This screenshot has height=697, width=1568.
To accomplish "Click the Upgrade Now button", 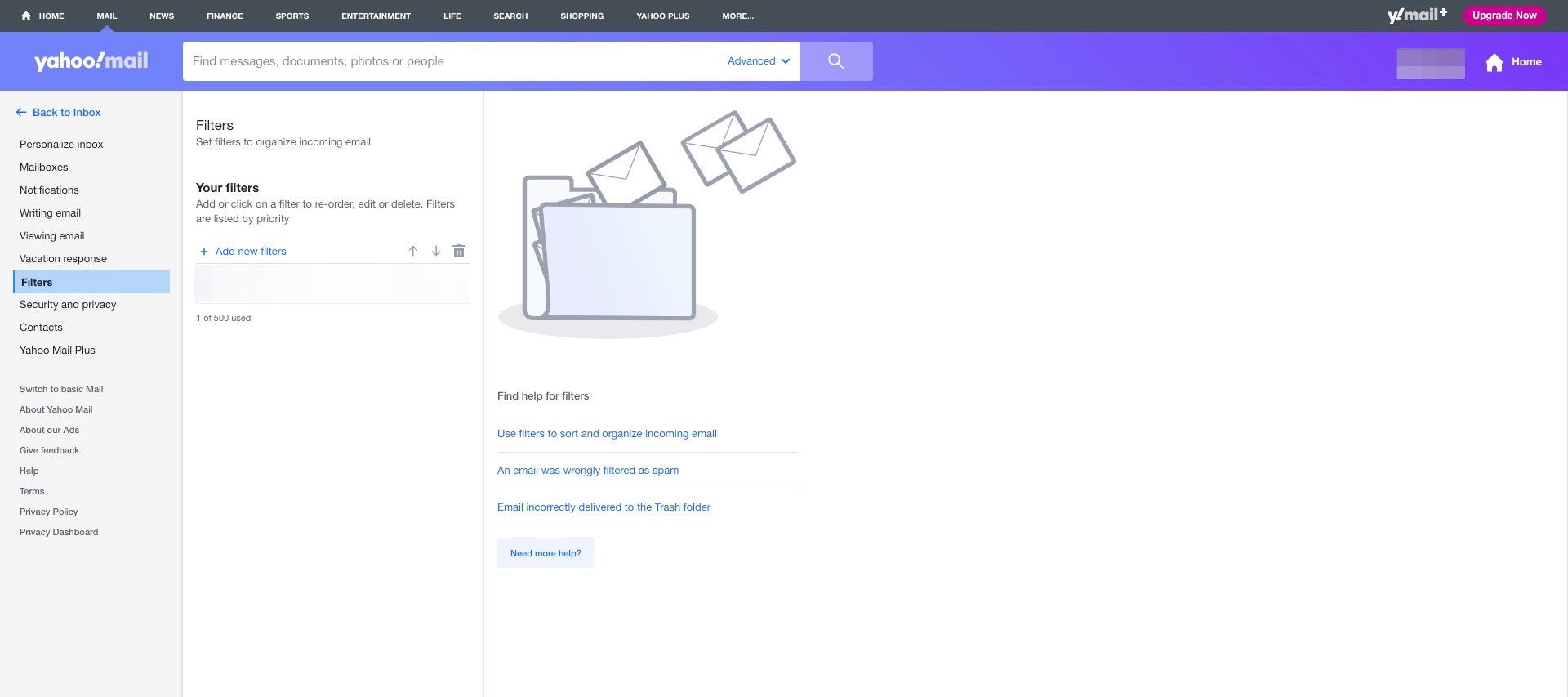I will [x=1504, y=16].
